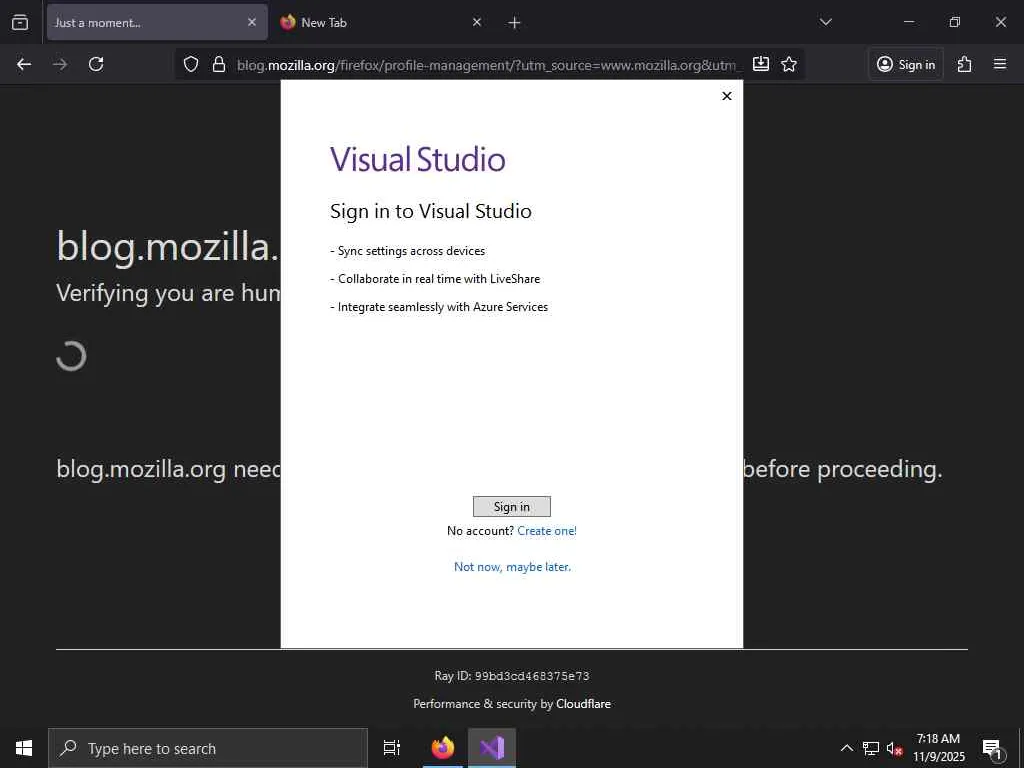The width and height of the screenshot is (1024, 768).
Task: Switch to Visual Studio from the taskbar
Action: (492, 748)
